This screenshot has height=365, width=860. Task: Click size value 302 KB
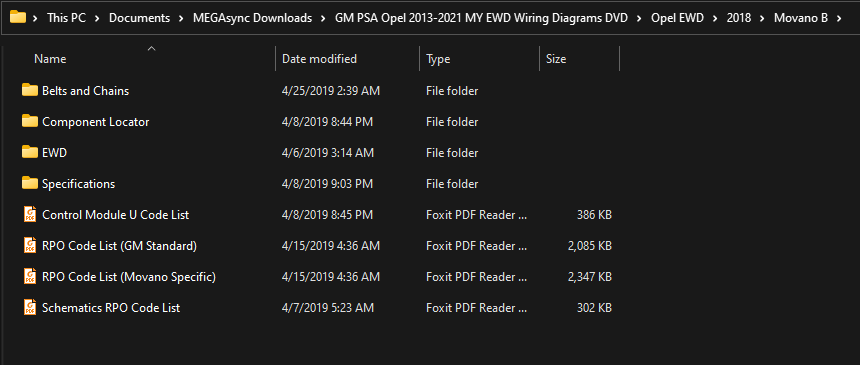click(594, 308)
